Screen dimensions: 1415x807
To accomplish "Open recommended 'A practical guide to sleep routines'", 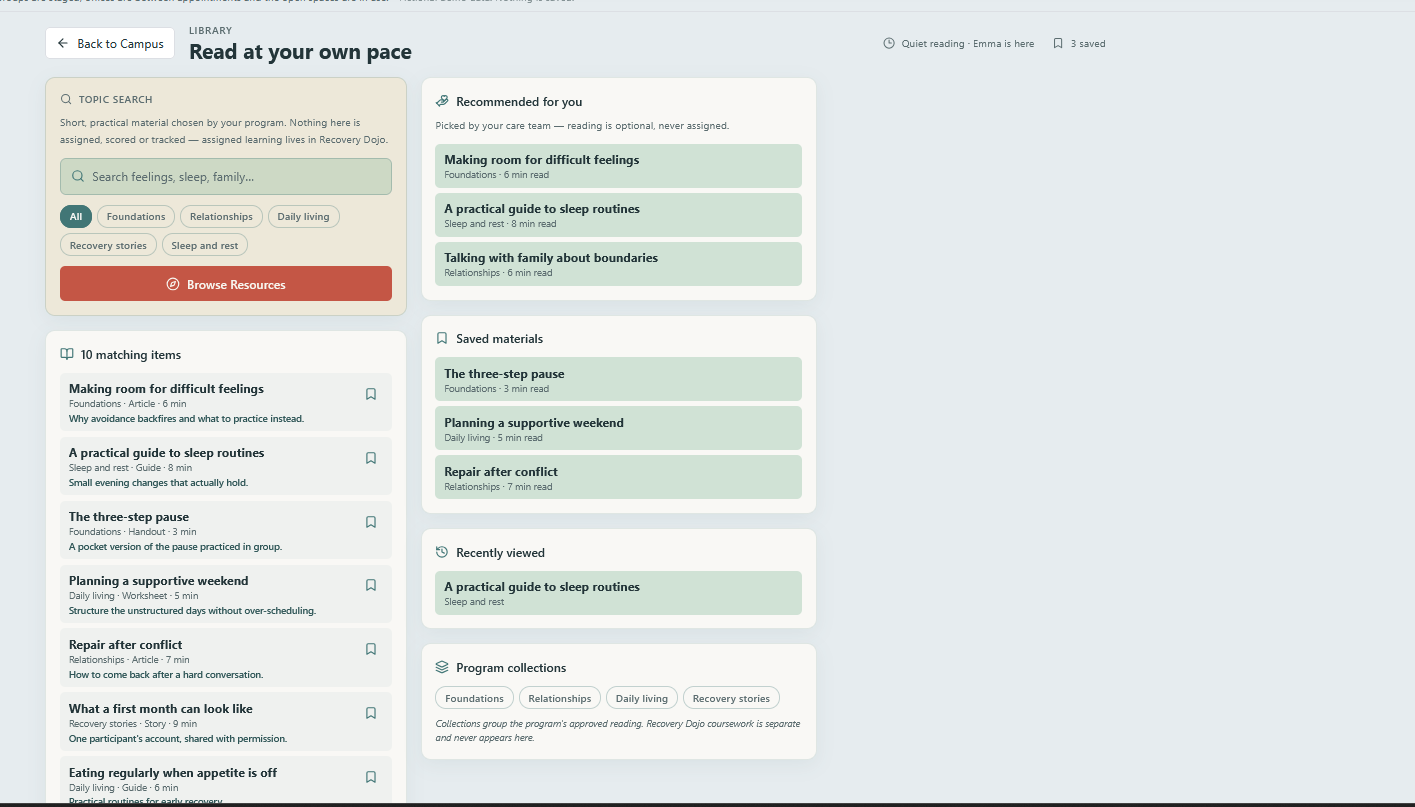I will click(618, 214).
